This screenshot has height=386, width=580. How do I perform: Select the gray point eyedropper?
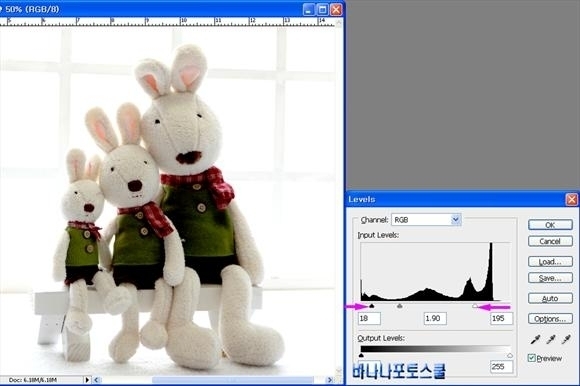pyautogui.click(x=551, y=339)
